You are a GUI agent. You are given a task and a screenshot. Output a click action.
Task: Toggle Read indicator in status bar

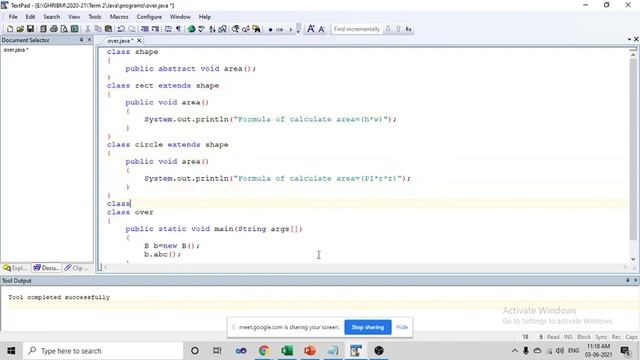pos(553,337)
